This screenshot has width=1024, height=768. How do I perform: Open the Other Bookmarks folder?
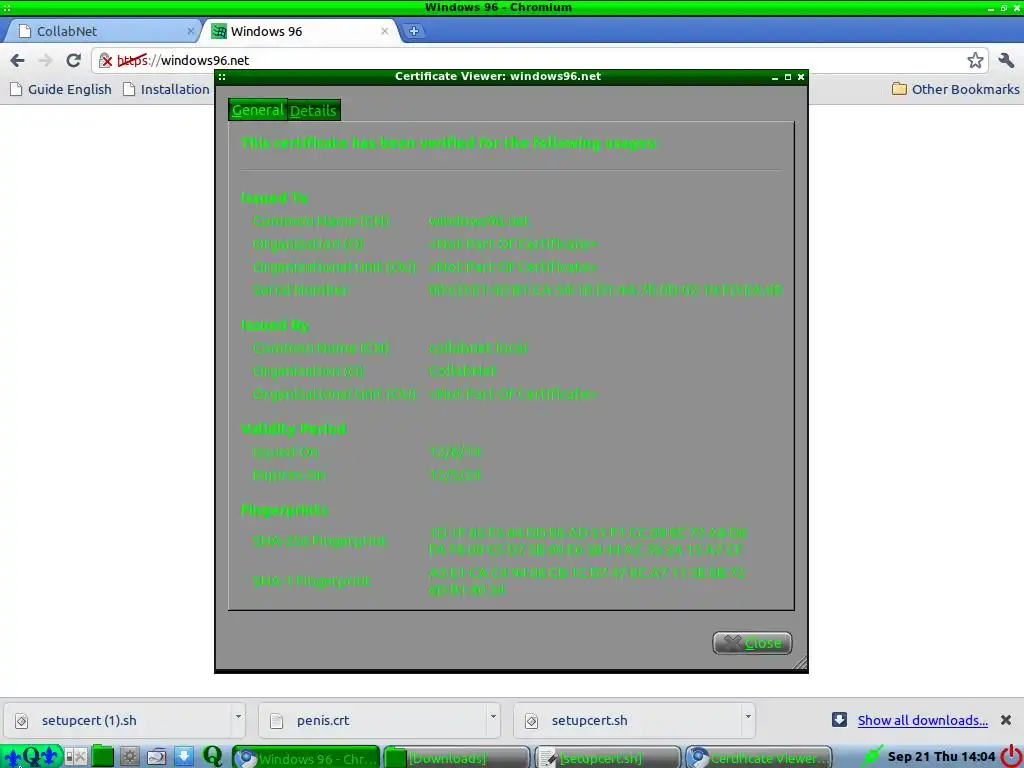tap(955, 89)
